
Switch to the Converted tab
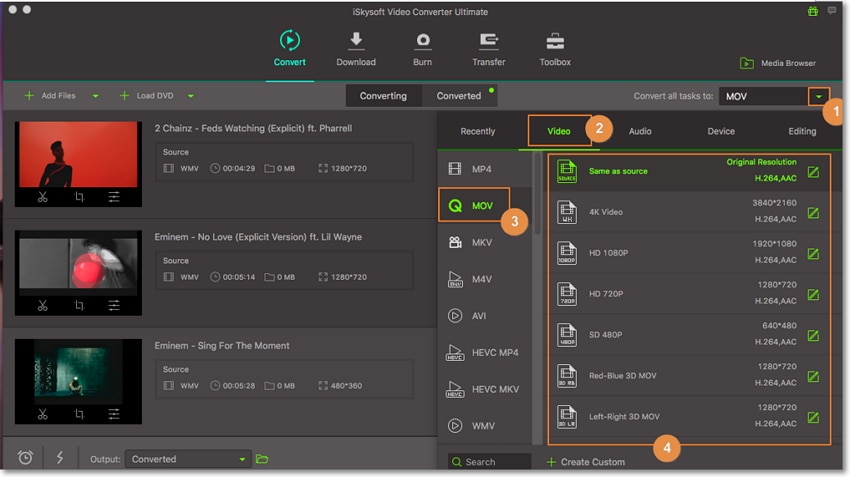click(x=459, y=96)
